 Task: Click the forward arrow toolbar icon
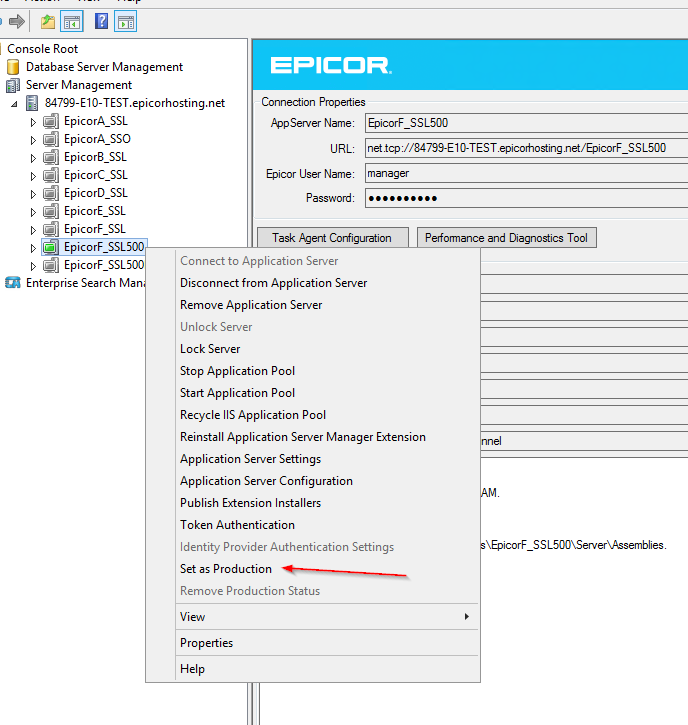(x=17, y=21)
